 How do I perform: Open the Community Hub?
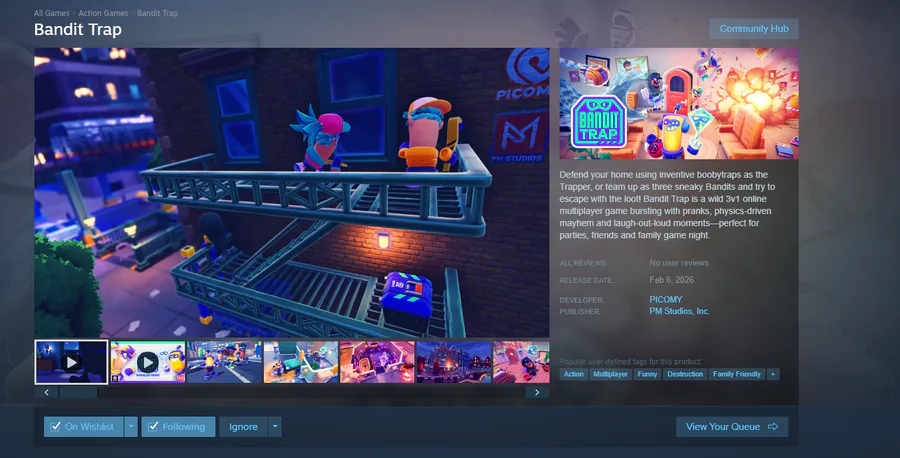pos(754,29)
